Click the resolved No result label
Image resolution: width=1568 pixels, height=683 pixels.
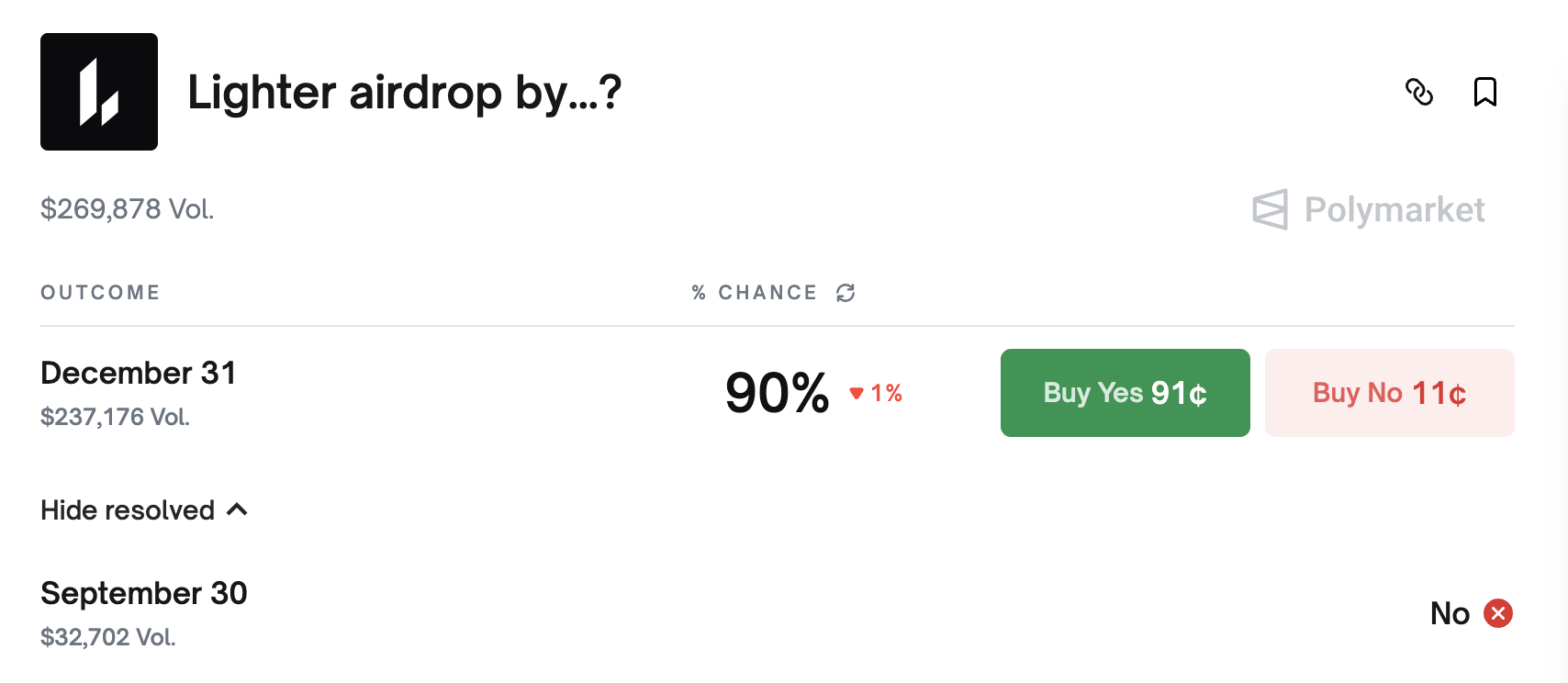click(1450, 613)
